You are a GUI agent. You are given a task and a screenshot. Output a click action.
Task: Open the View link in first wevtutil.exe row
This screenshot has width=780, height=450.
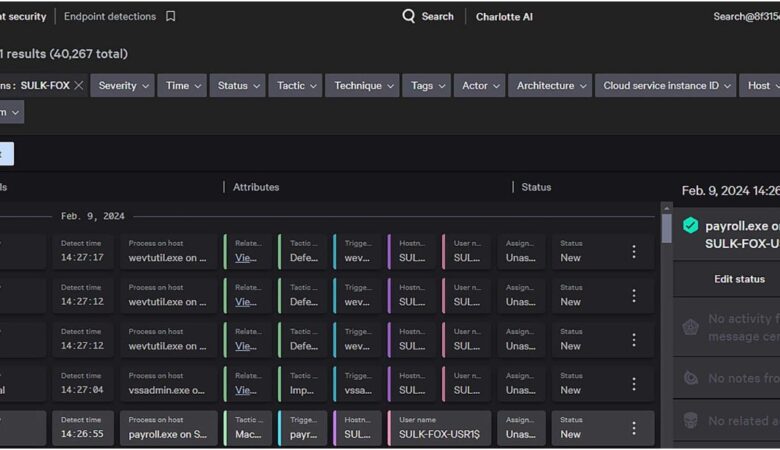coord(245,258)
